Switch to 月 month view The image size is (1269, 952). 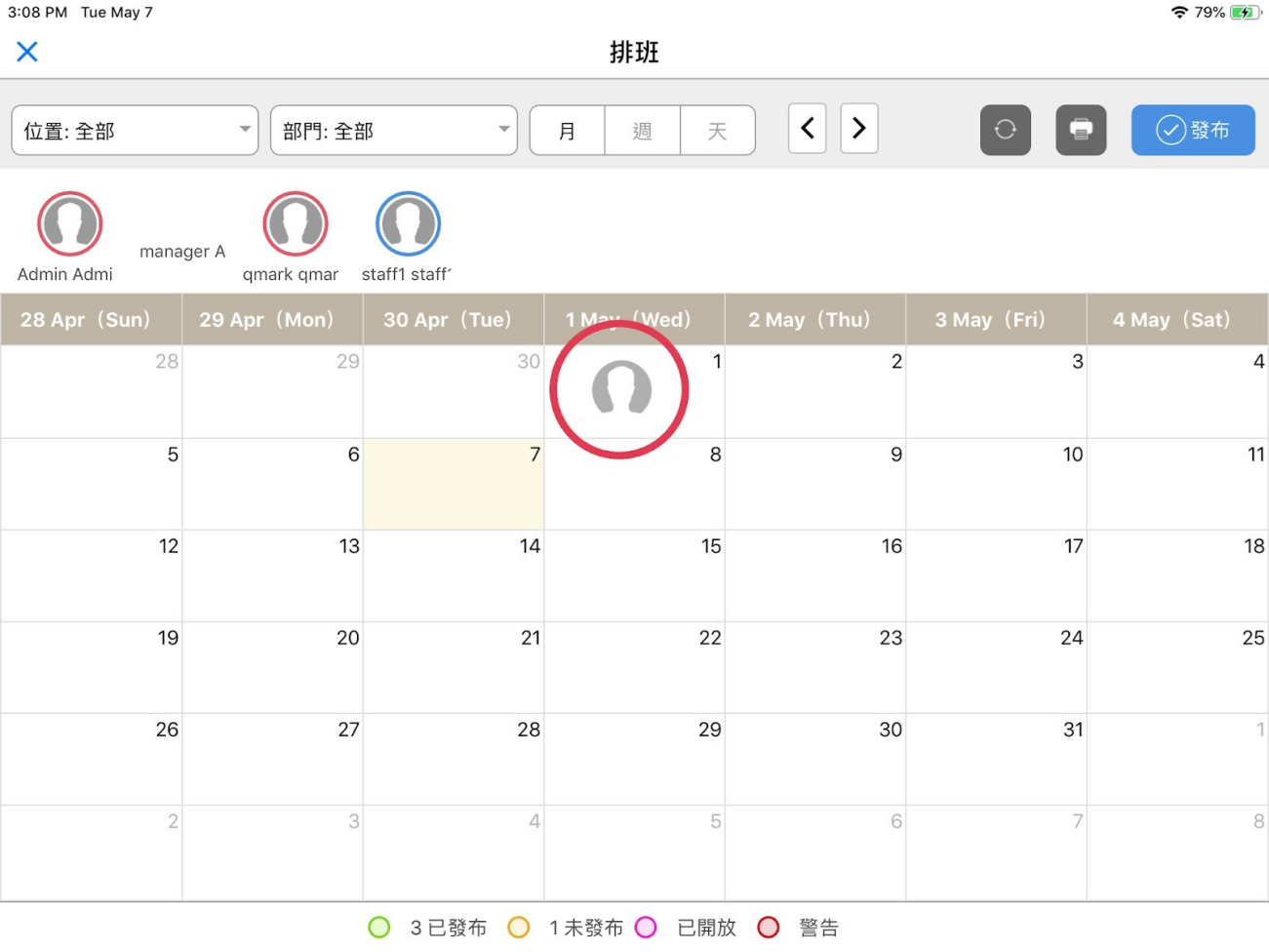point(567,131)
